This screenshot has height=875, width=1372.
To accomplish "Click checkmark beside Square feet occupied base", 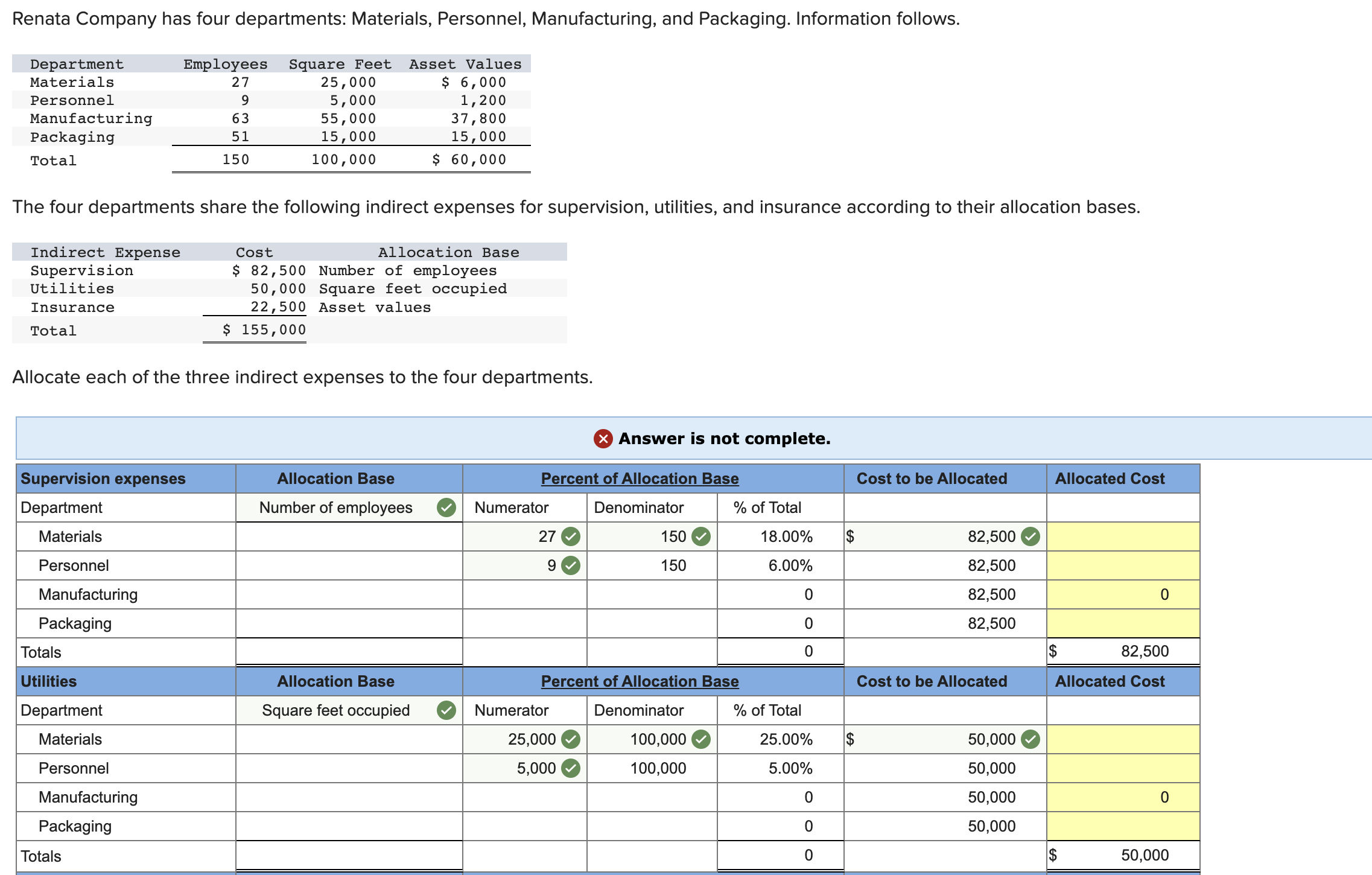I will click(446, 710).
